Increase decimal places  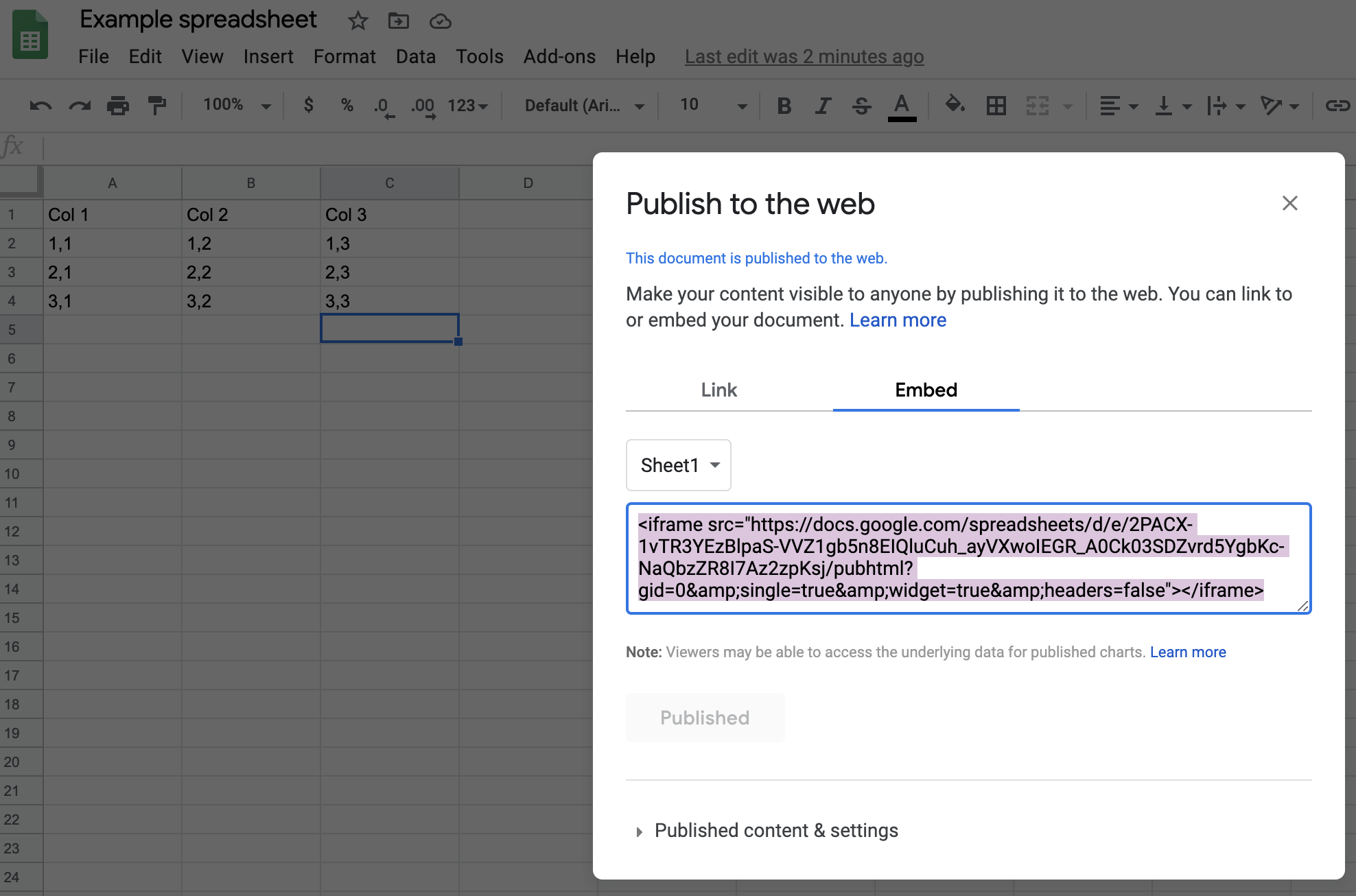click(423, 107)
